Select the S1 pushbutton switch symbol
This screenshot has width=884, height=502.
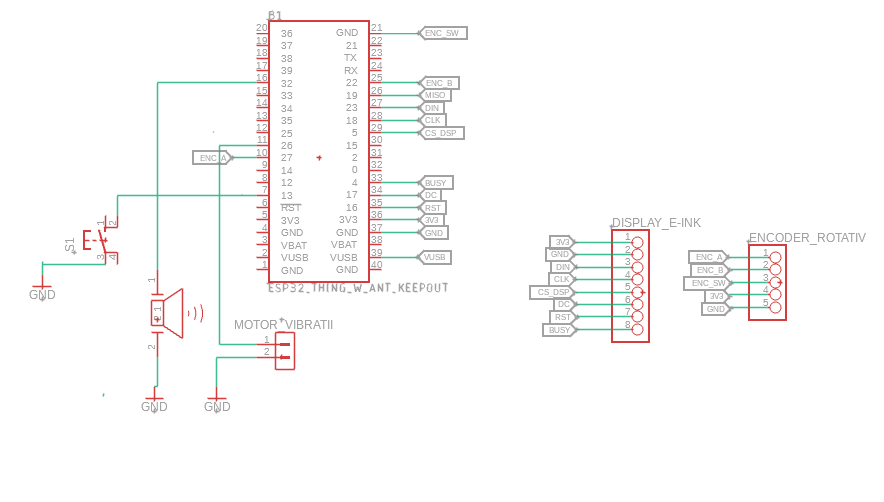pos(100,241)
